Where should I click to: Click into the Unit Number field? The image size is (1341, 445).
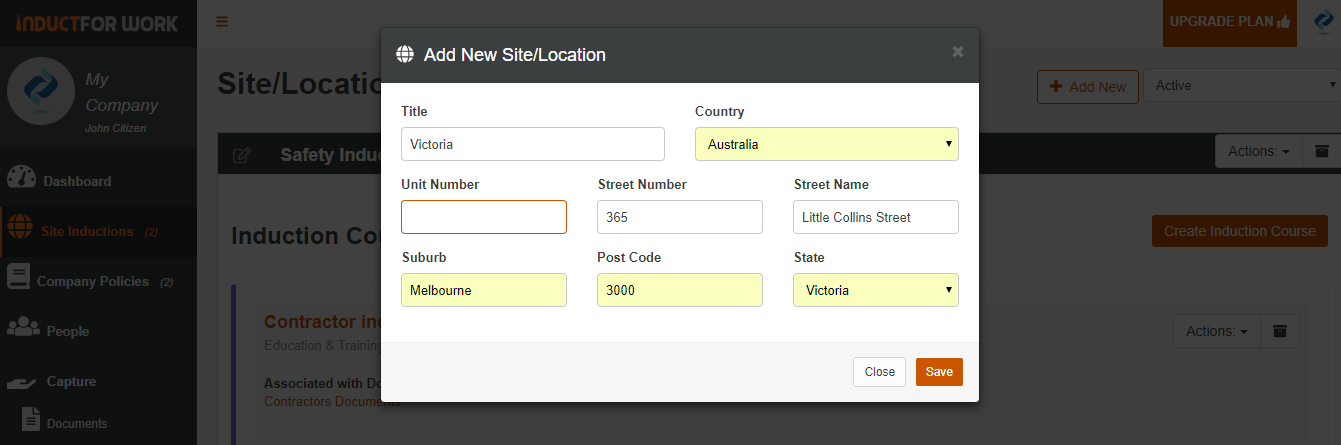[x=484, y=217]
